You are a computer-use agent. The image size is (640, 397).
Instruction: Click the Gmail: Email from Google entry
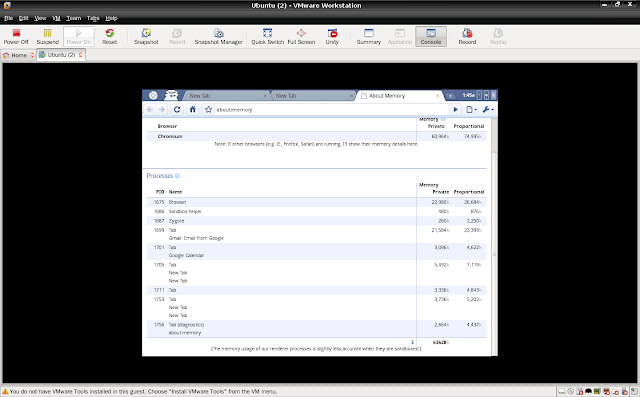tap(196, 238)
